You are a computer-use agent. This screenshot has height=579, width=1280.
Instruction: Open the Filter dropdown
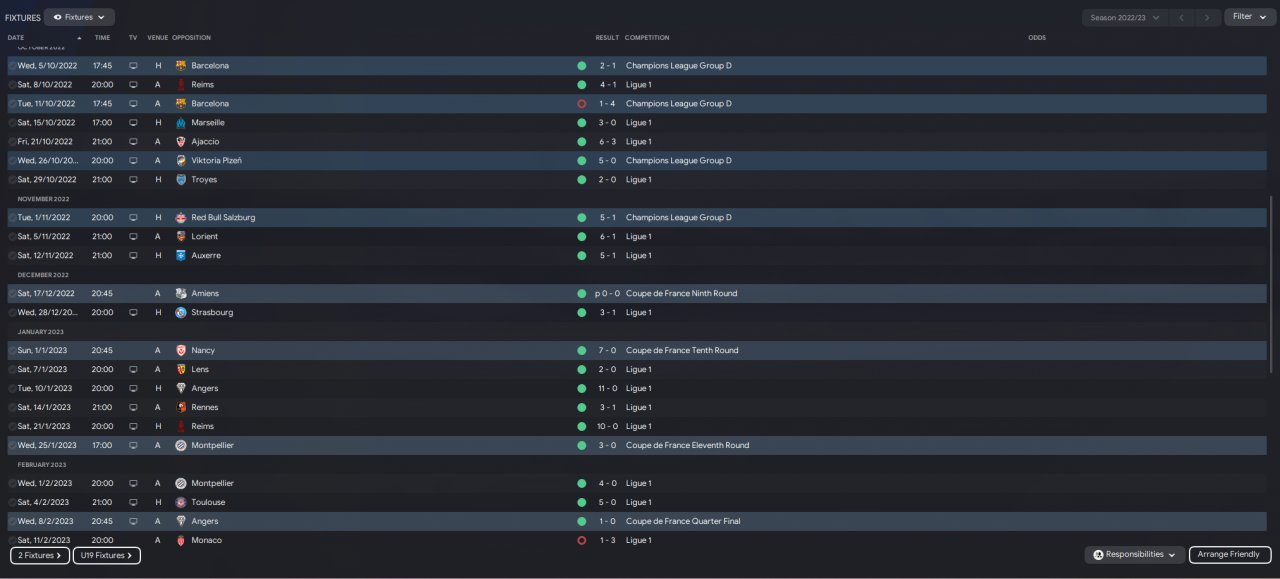point(1249,17)
